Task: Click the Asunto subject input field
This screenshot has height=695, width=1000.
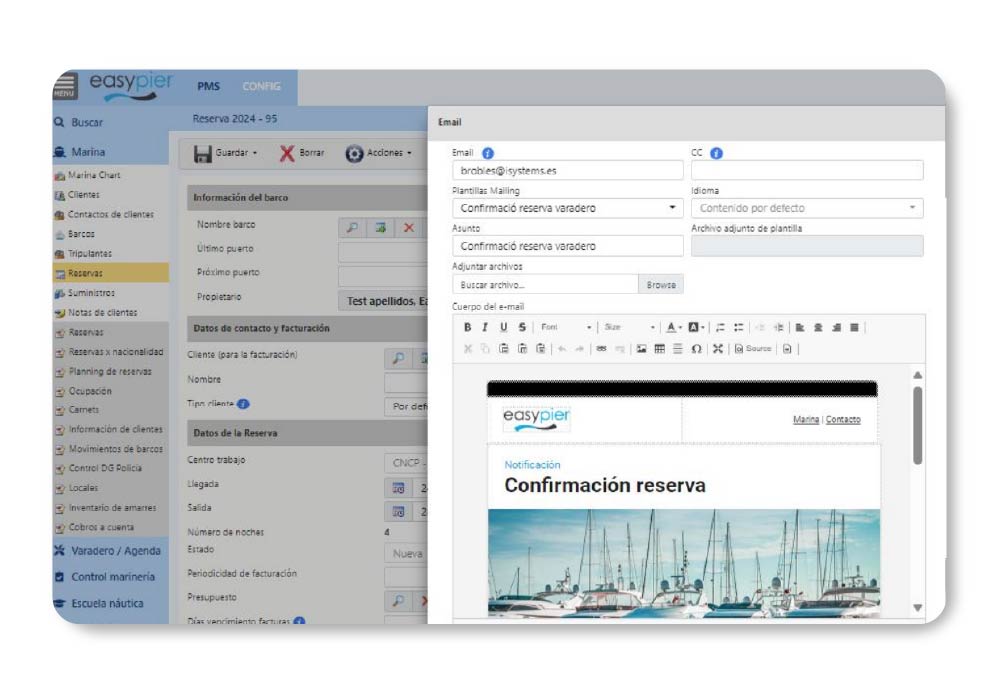Action: pos(567,246)
